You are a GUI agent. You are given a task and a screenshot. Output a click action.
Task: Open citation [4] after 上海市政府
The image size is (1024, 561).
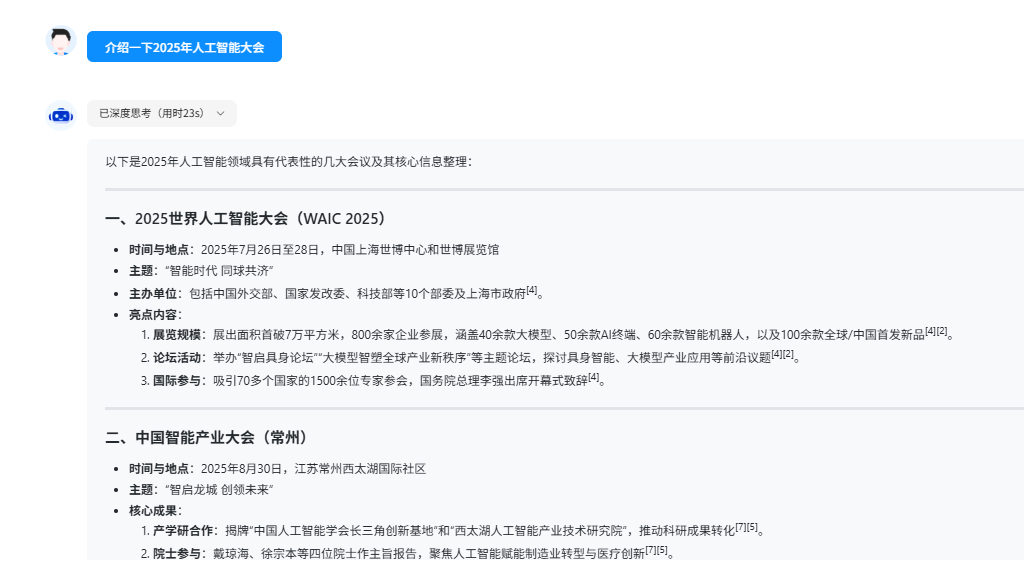click(532, 290)
